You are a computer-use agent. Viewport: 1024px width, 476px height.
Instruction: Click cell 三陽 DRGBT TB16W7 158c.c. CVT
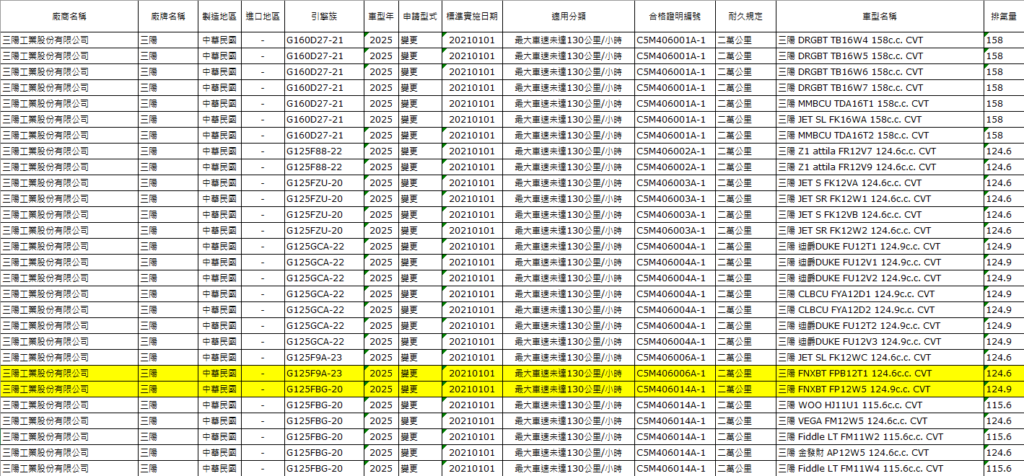(880, 87)
